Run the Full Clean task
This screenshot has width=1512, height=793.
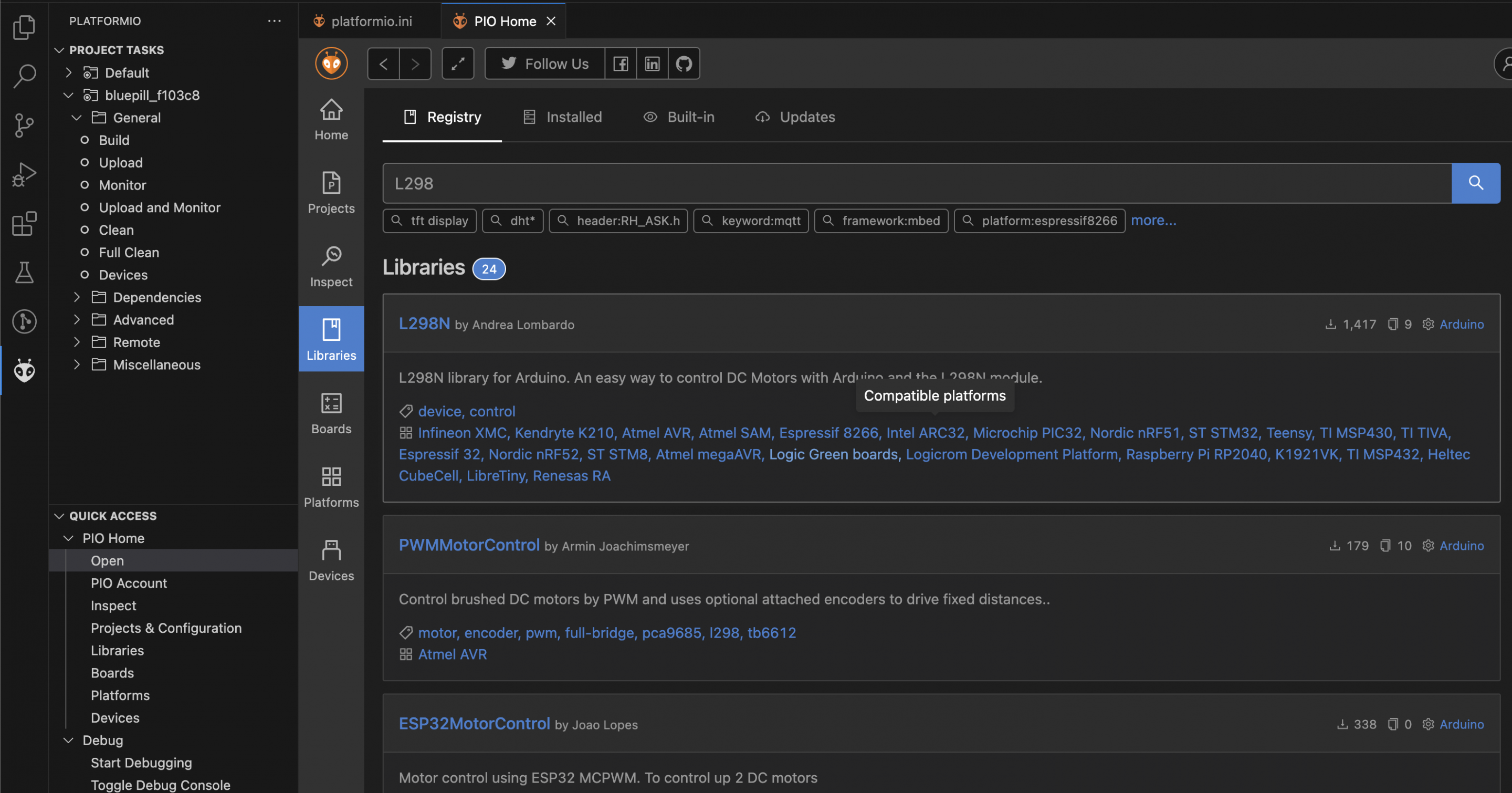pos(129,253)
